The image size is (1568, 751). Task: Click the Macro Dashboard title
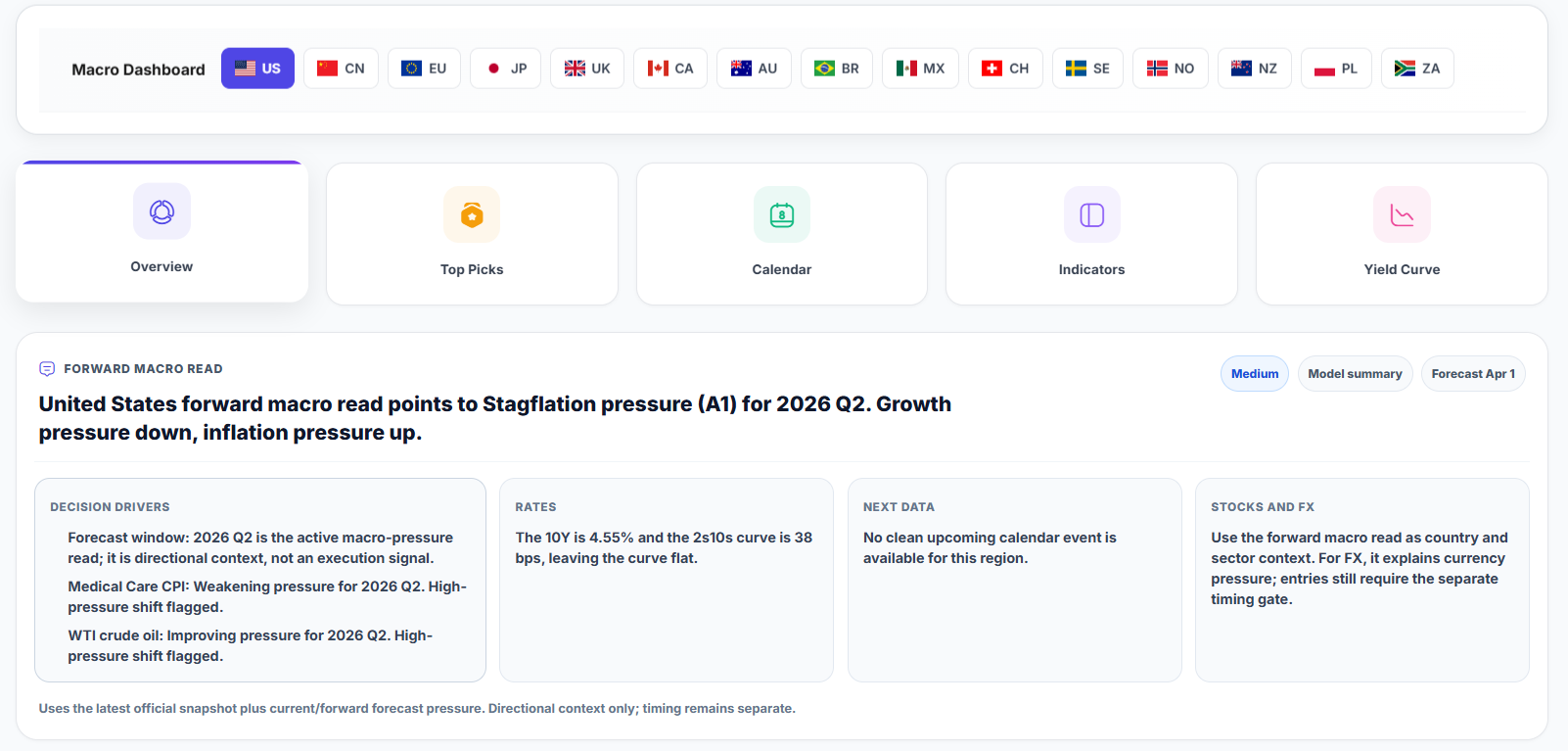pos(138,70)
